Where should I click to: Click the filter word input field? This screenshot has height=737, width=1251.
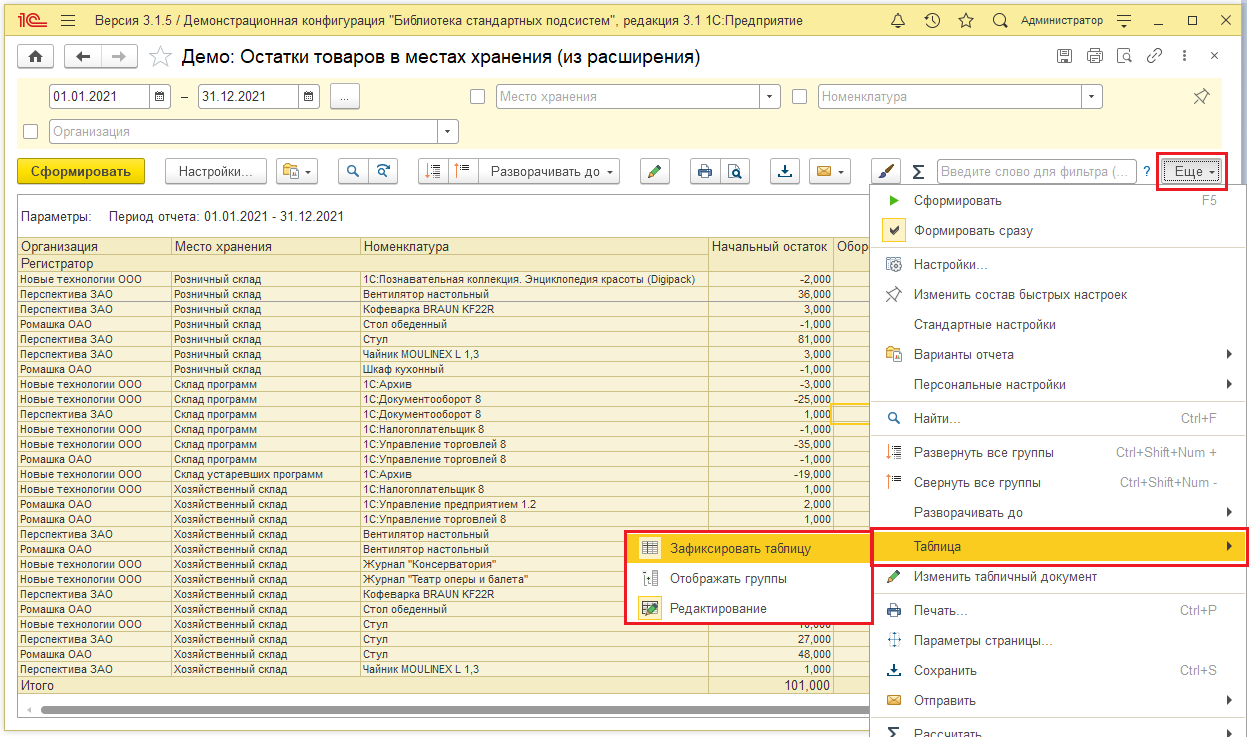pos(1038,172)
